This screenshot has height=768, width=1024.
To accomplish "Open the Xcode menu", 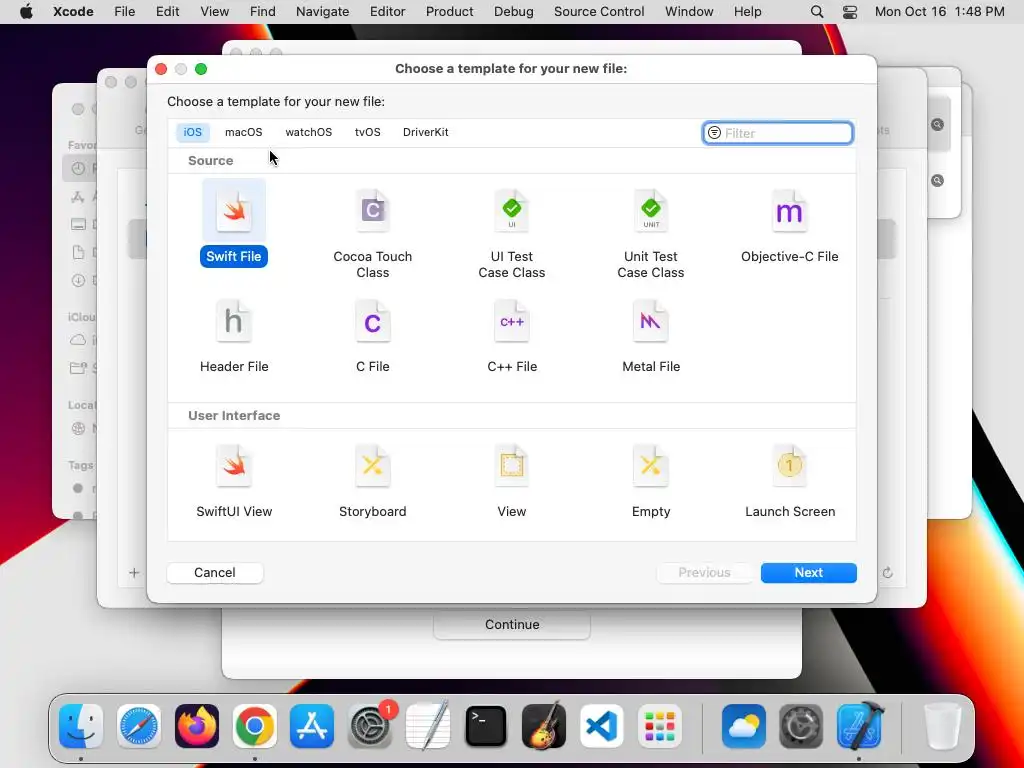I will pos(73,12).
